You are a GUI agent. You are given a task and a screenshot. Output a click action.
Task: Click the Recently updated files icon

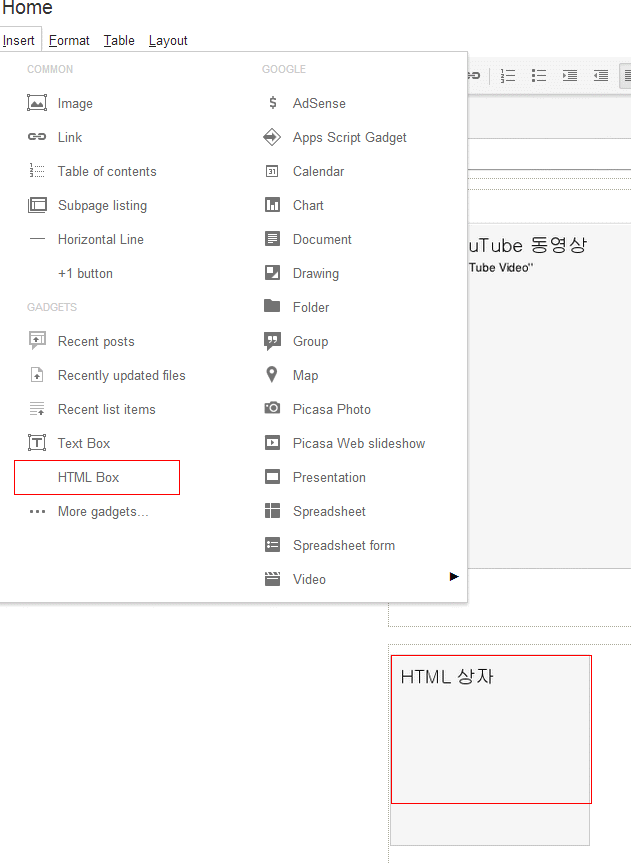37,375
